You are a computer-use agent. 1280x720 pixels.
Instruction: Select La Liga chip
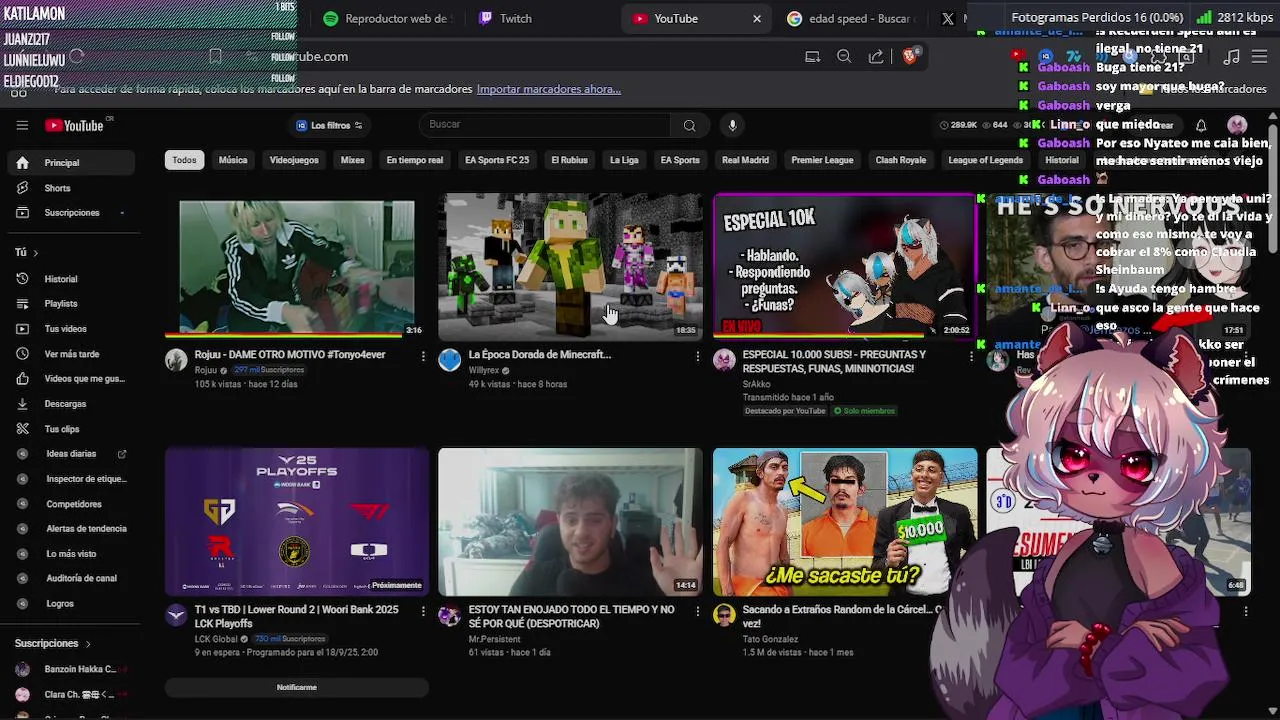(624, 160)
